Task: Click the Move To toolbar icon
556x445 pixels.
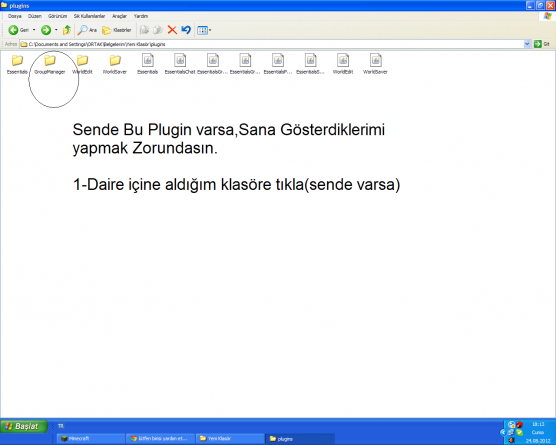Action: coord(144,30)
